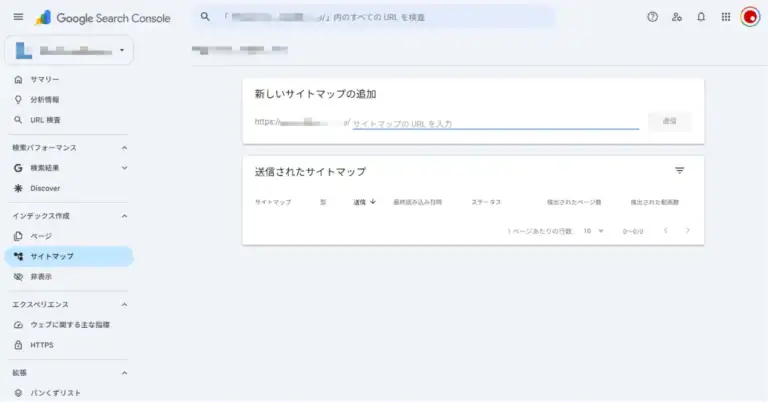
Task: Click the ステータス column header
Action: (x=486, y=202)
